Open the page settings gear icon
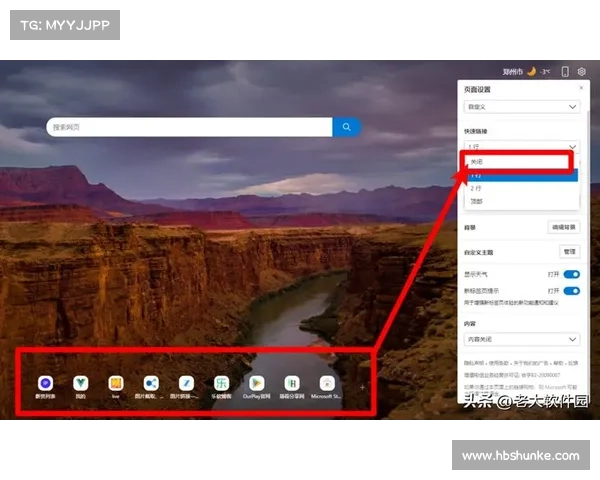 [582, 72]
